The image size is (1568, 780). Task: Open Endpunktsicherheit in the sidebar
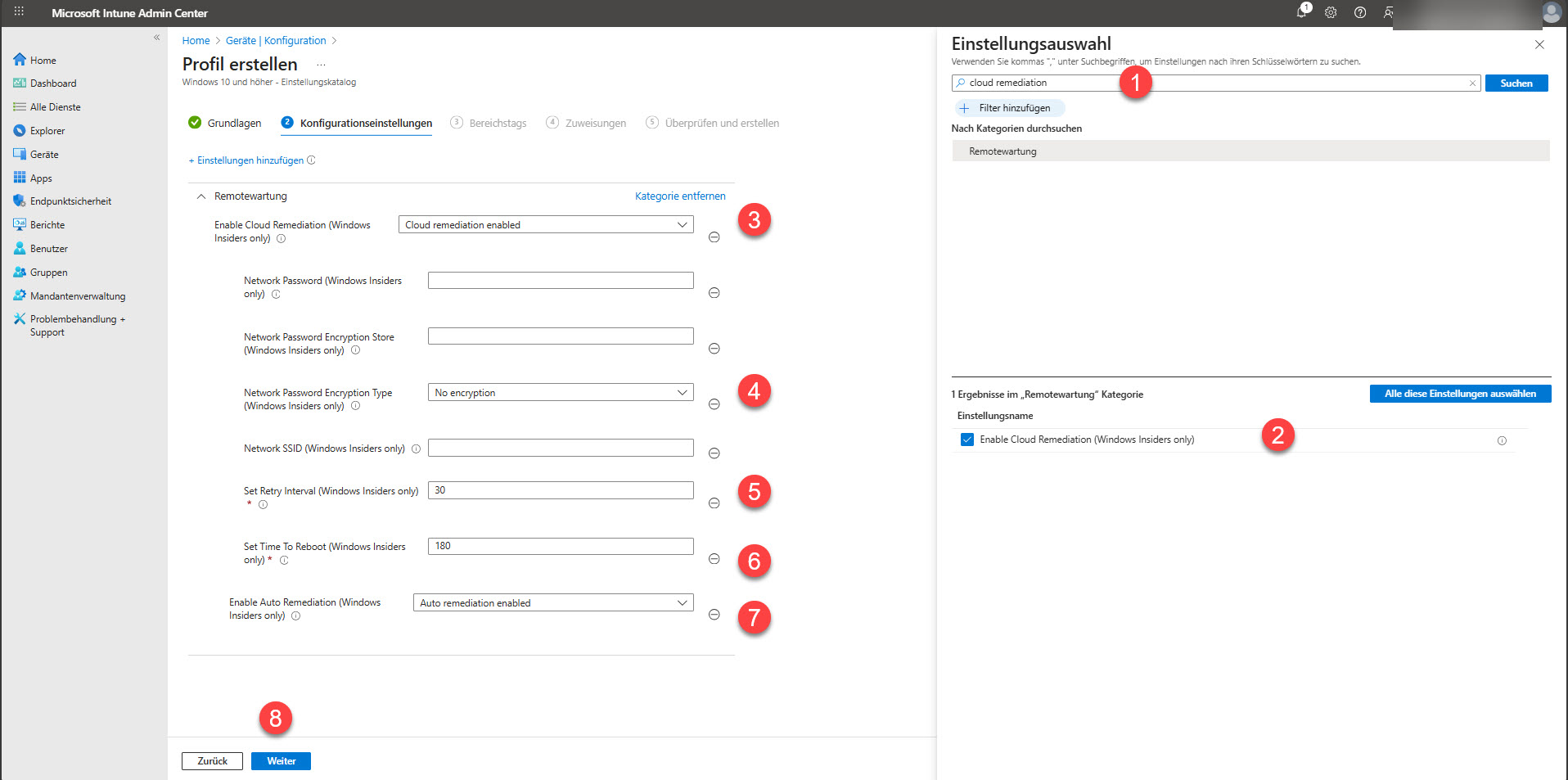[70, 201]
